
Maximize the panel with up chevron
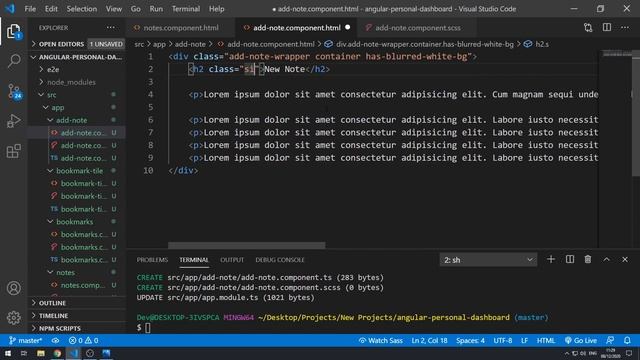click(x=607, y=259)
